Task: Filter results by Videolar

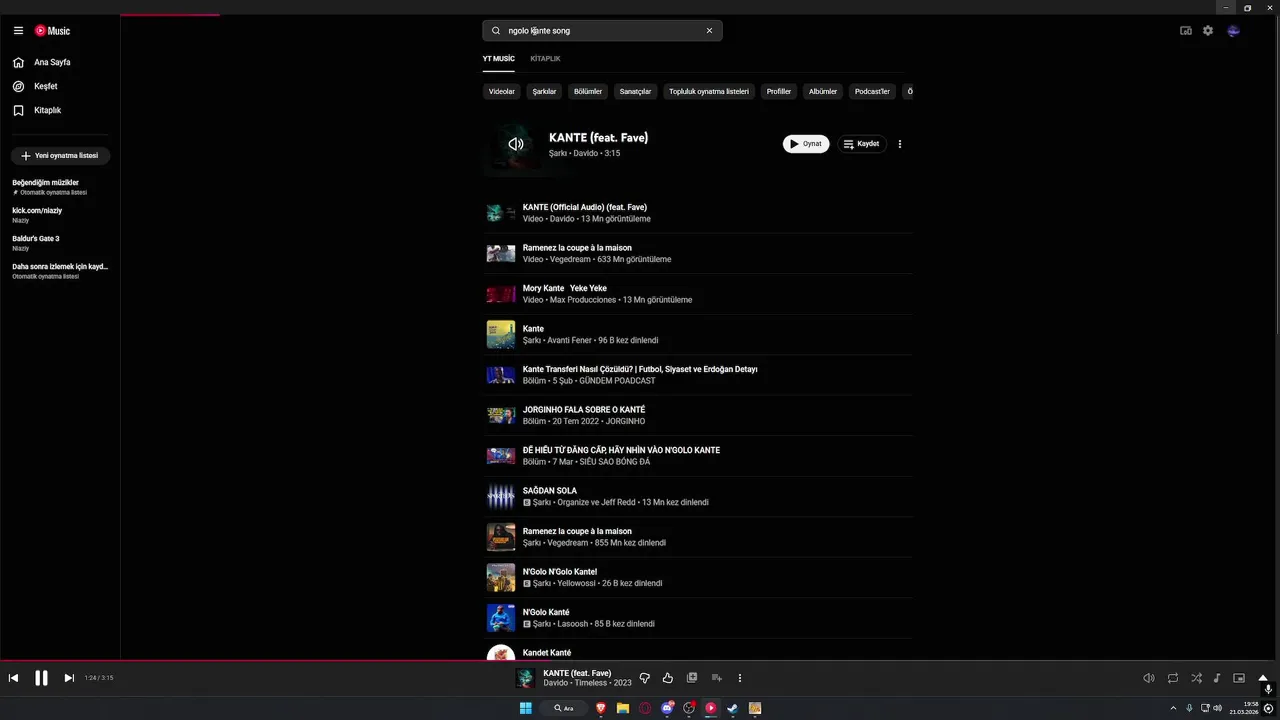Action: pyautogui.click(x=501, y=91)
